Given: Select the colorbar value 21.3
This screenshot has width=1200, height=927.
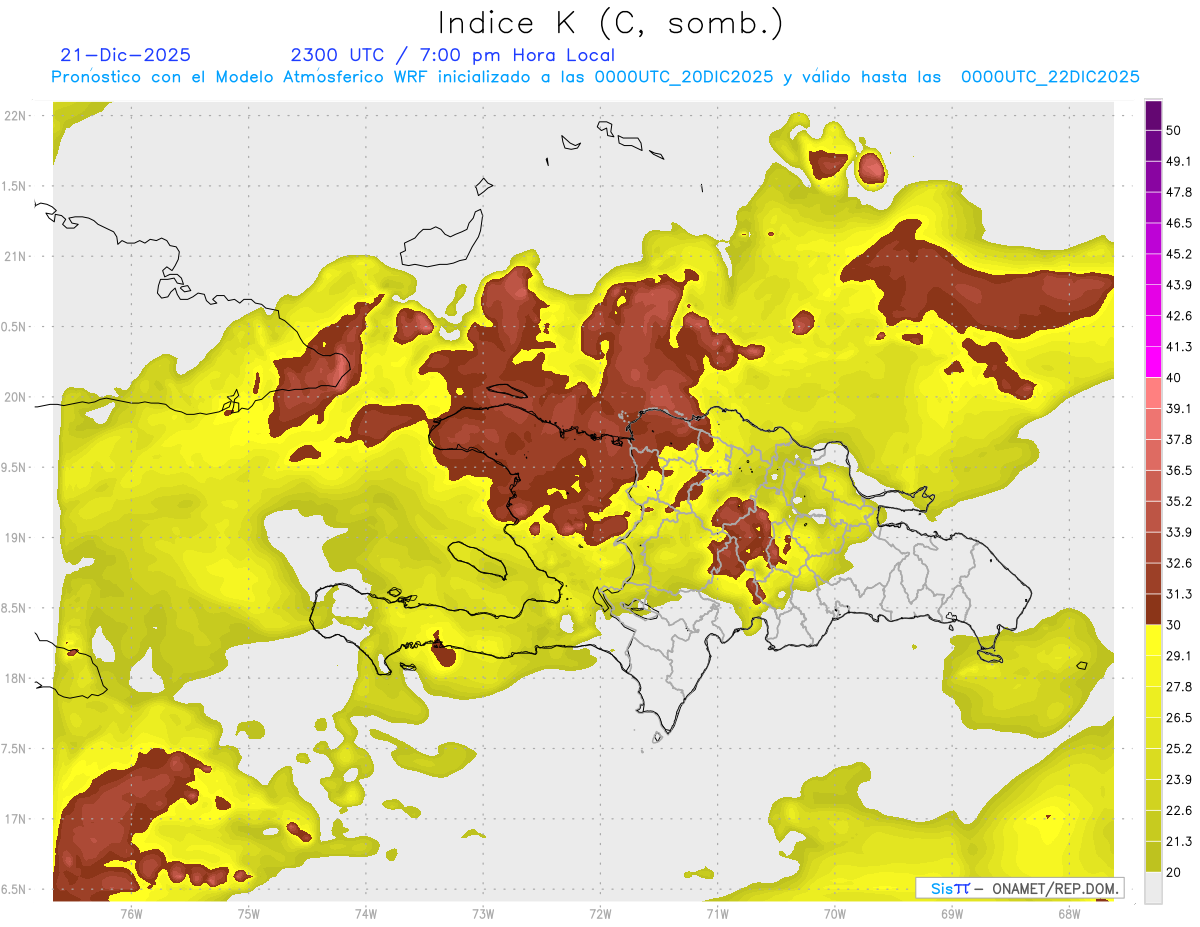Looking at the screenshot, I should coord(1180,841).
